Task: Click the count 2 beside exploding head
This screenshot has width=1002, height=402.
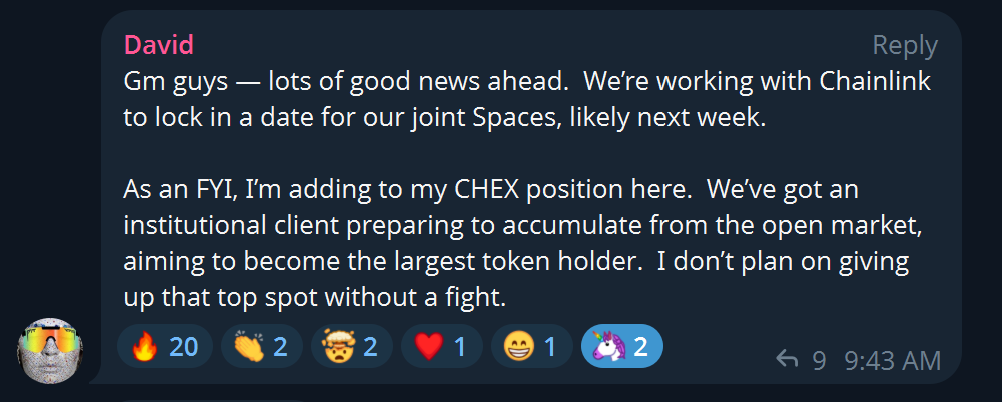Action: click(x=370, y=347)
